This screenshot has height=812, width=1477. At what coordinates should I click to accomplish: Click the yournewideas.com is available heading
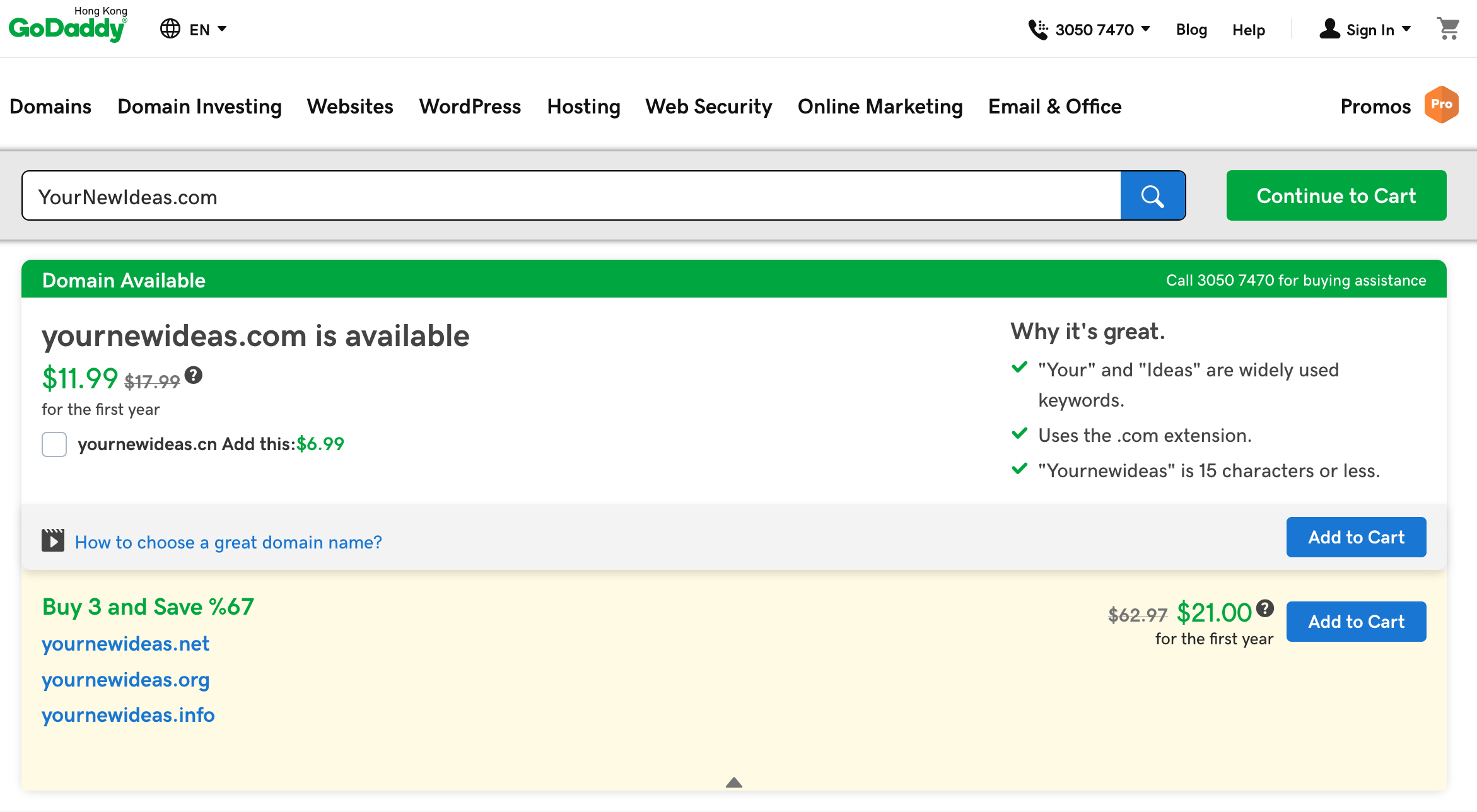pos(255,335)
